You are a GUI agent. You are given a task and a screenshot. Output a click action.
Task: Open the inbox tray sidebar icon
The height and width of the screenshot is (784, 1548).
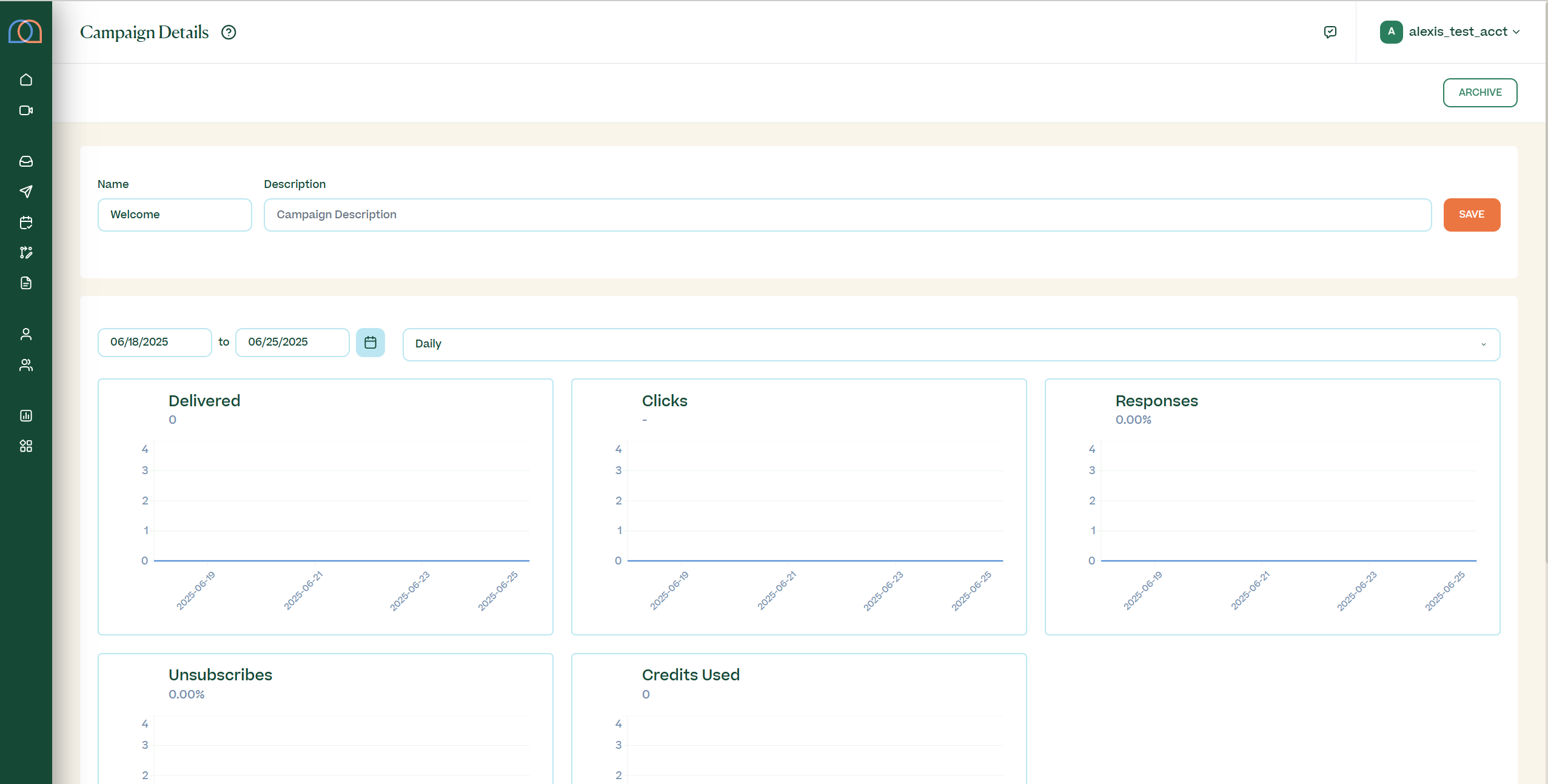pyautogui.click(x=26, y=161)
